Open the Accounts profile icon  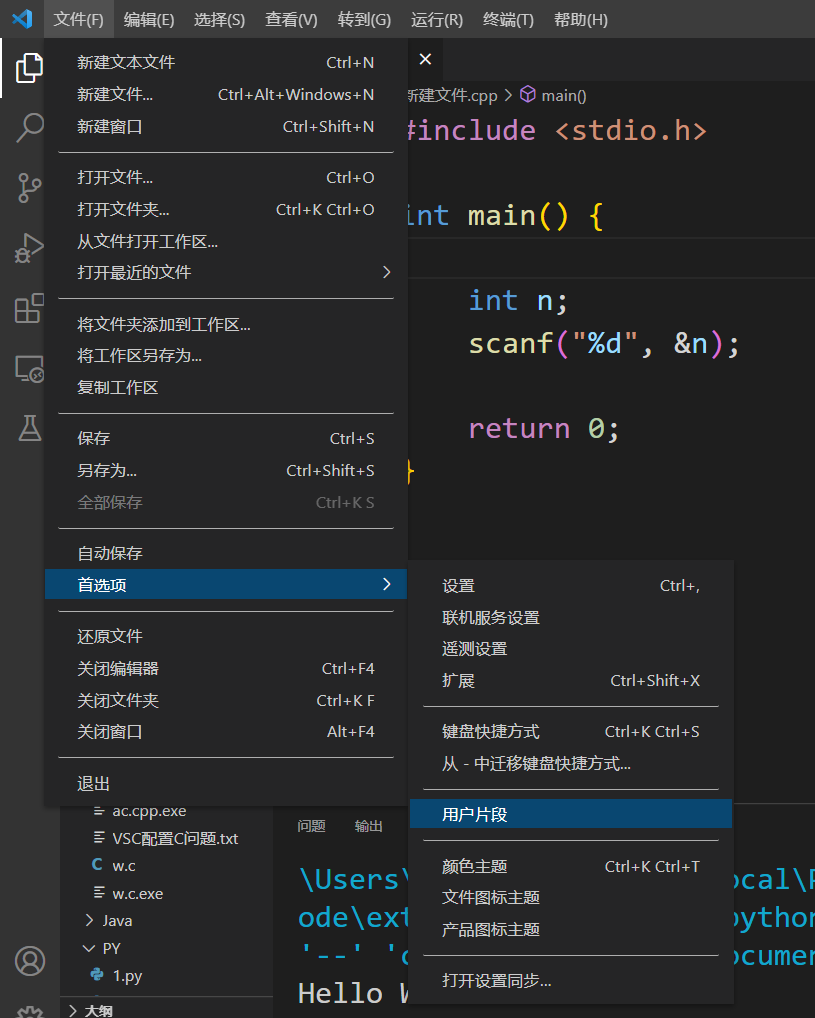[x=29, y=961]
